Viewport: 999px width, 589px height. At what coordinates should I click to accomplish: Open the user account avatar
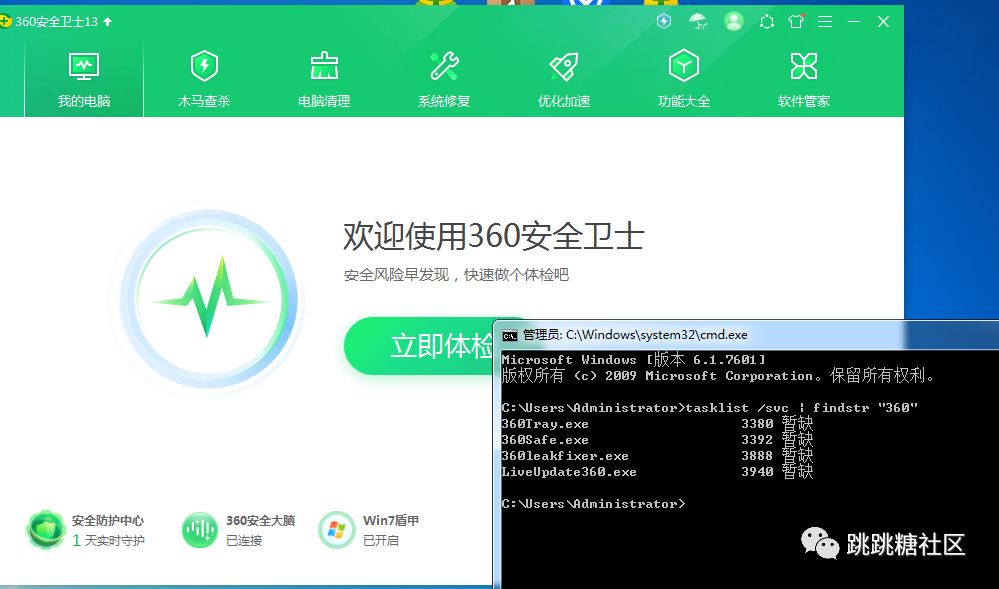(734, 22)
